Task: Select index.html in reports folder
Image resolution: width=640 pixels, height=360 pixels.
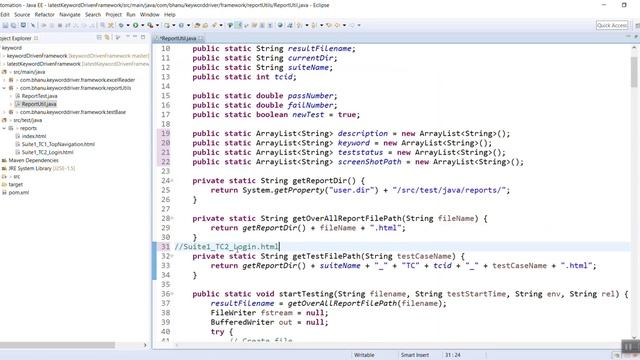Action: [x=34, y=136]
